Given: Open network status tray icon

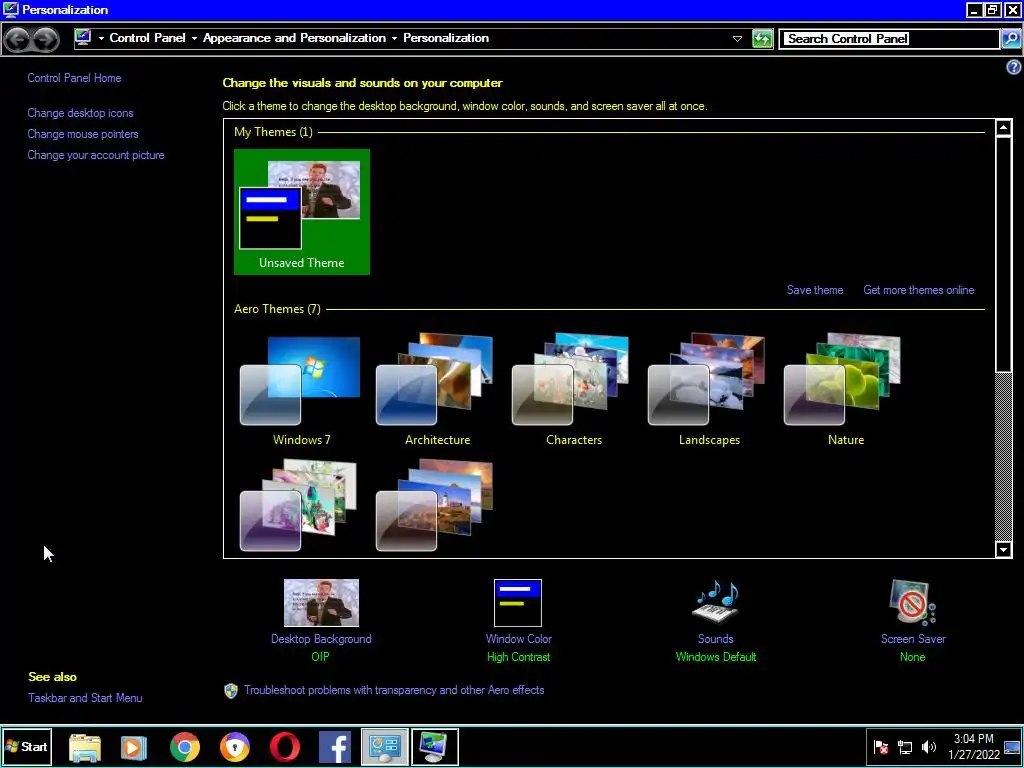Looking at the screenshot, I should click(904, 747).
